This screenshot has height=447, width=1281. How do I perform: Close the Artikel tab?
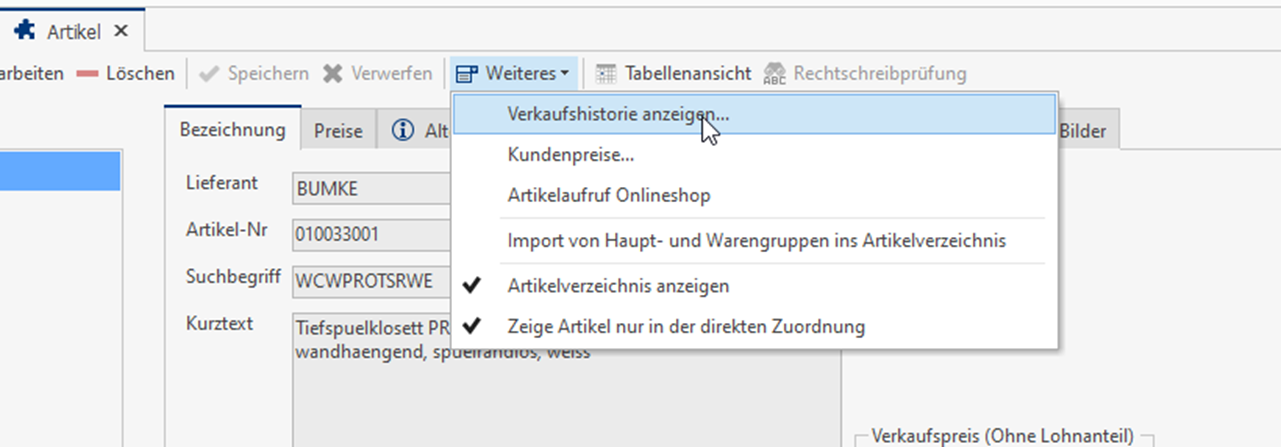pyautogui.click(x=121, y=31)
